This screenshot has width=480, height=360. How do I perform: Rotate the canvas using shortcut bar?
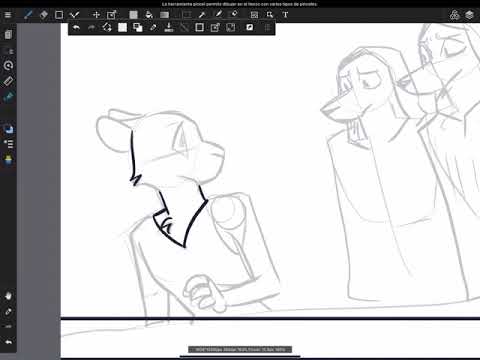(x=107, y=27)
